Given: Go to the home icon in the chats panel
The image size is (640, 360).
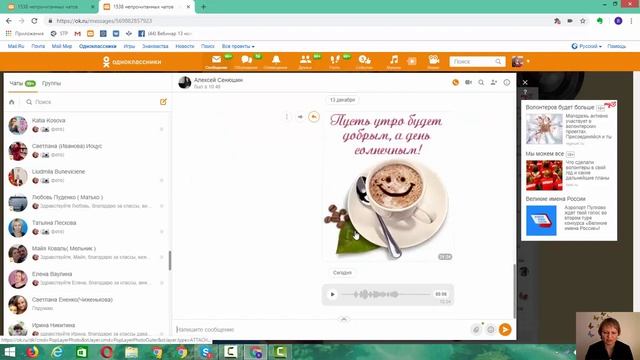Looking at the screenshot, I should (x=12, y=102).
